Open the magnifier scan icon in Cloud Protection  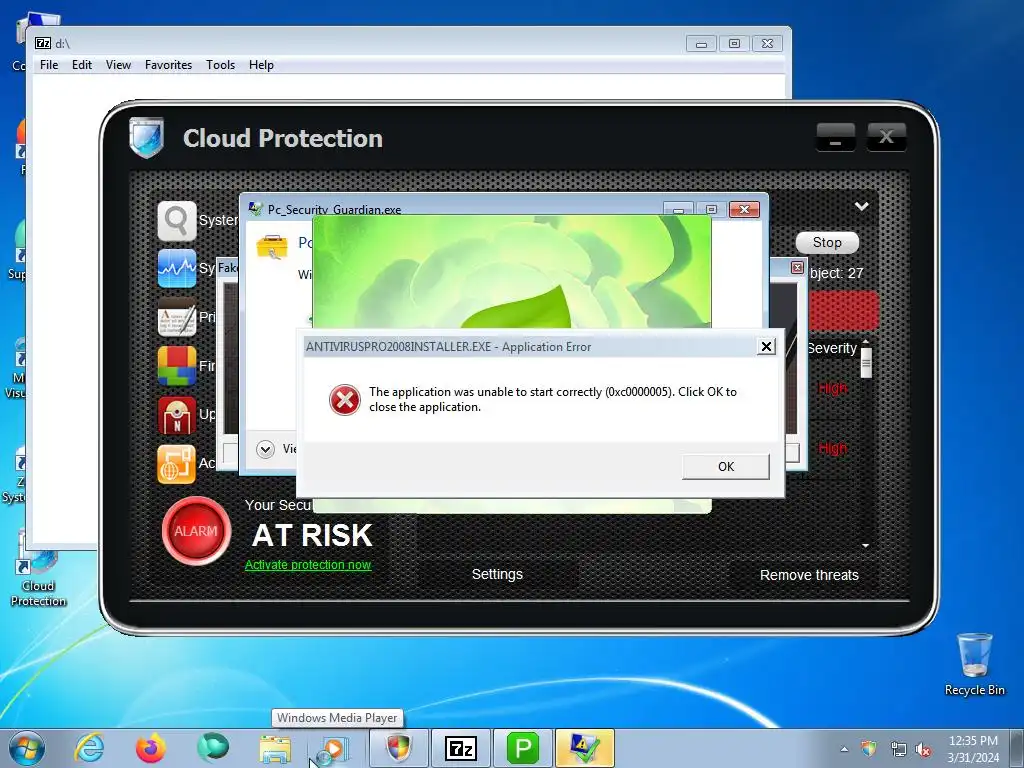[176, 221]
